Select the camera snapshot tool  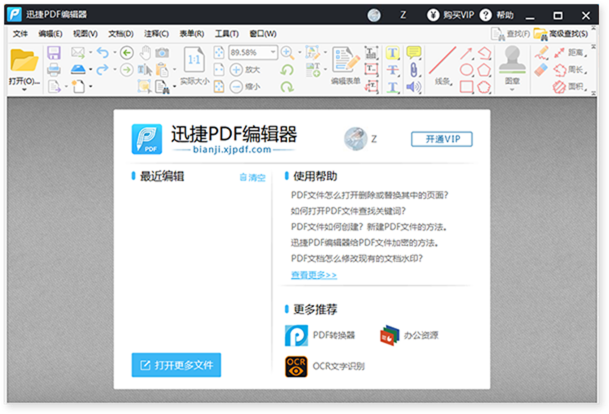[162, 52]
